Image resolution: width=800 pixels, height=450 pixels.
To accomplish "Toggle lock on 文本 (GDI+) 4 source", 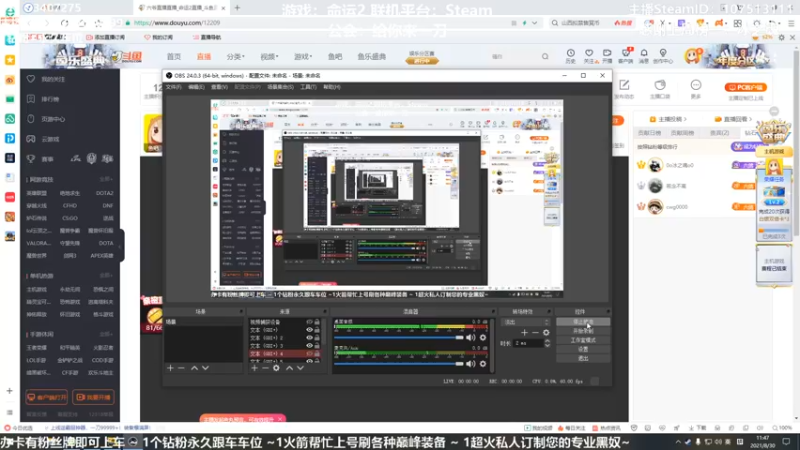I will pyautogui.click(x=317, y=354).
